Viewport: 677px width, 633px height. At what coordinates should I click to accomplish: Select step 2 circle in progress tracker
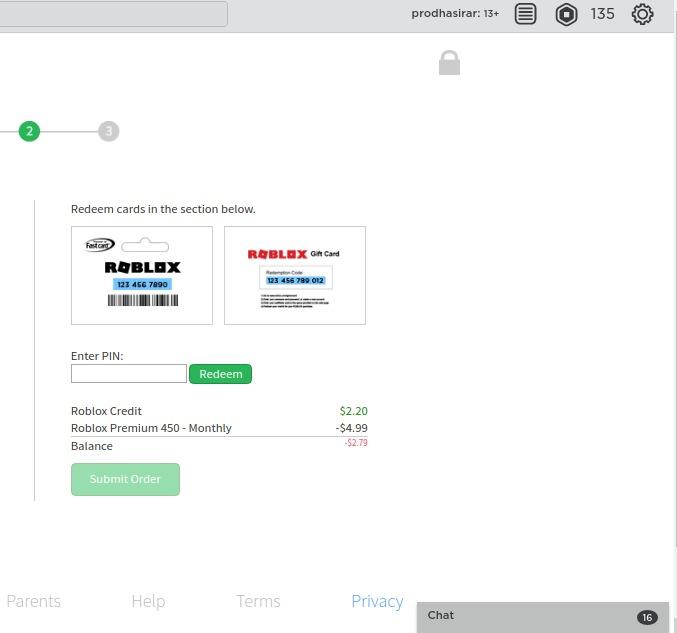pos(29,131)
